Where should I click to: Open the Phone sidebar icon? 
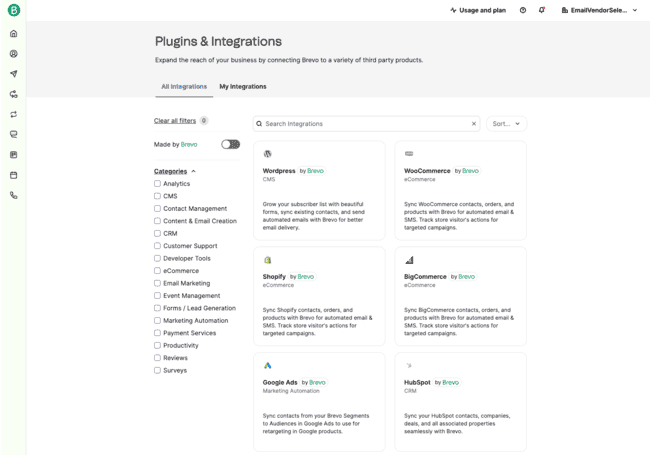pos(14,195)
